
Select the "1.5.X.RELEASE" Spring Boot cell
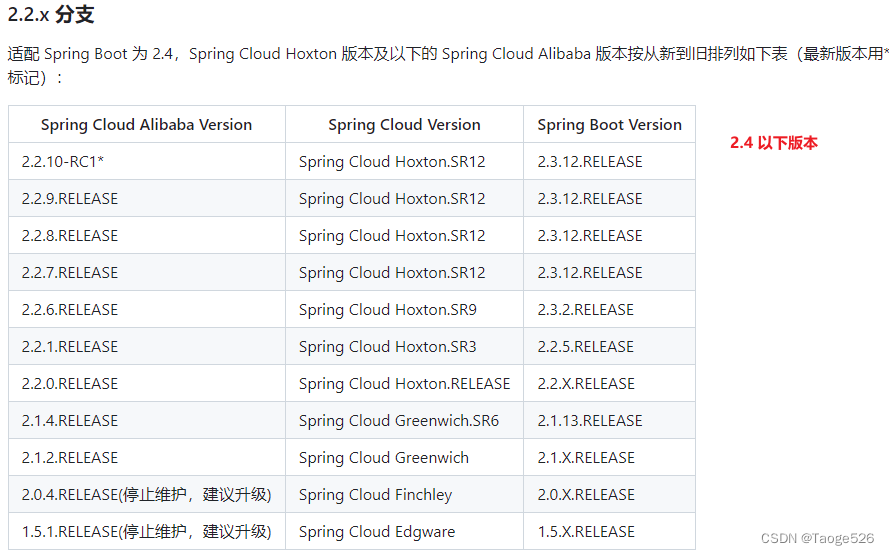click(x=609, y=532)
